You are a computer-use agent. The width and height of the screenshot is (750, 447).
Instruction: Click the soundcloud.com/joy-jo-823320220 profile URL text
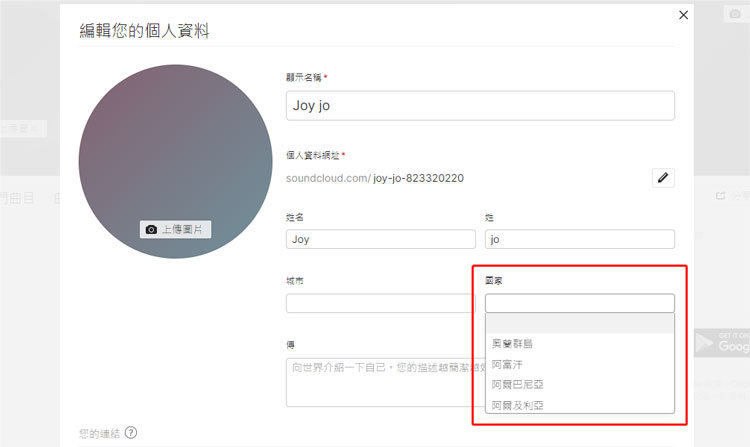(x=374, y=178)
